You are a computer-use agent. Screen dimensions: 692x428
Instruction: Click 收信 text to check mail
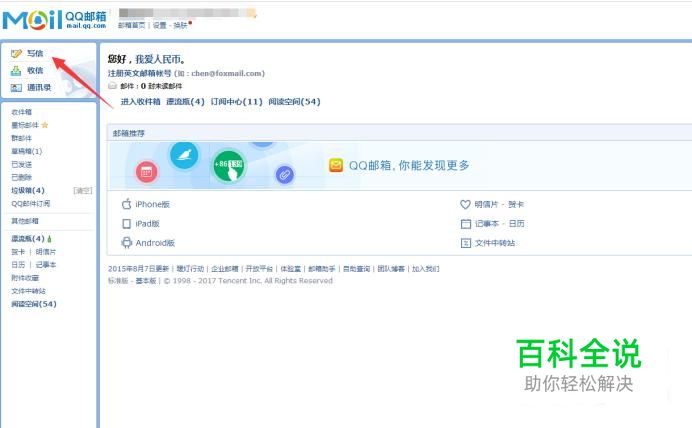(x=35, y=71)
